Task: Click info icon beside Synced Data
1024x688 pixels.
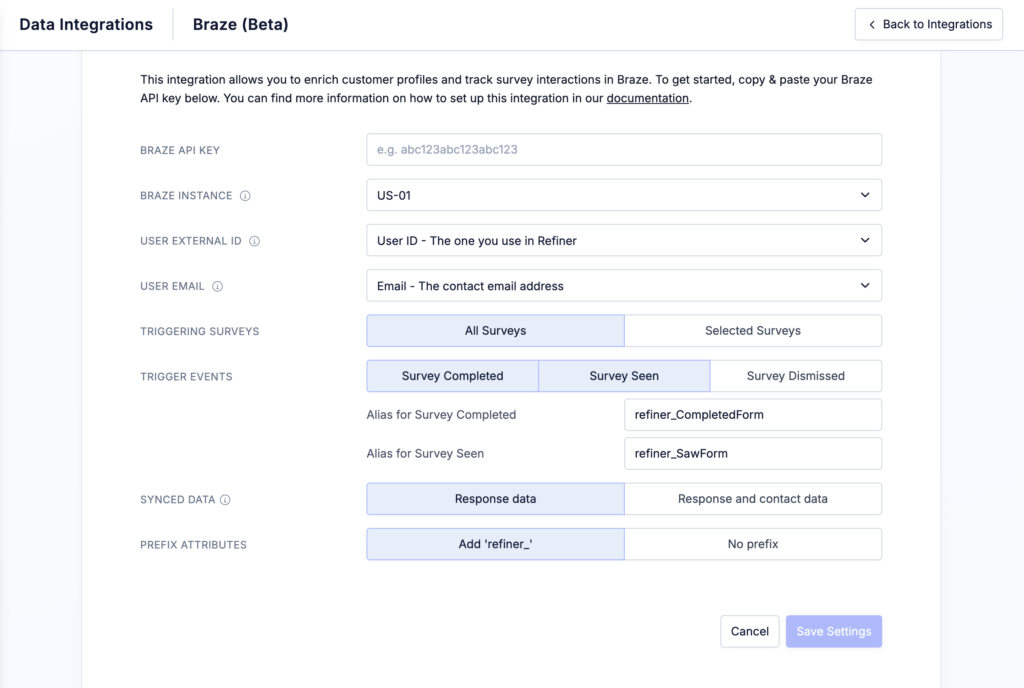Action: coord(225,500)
